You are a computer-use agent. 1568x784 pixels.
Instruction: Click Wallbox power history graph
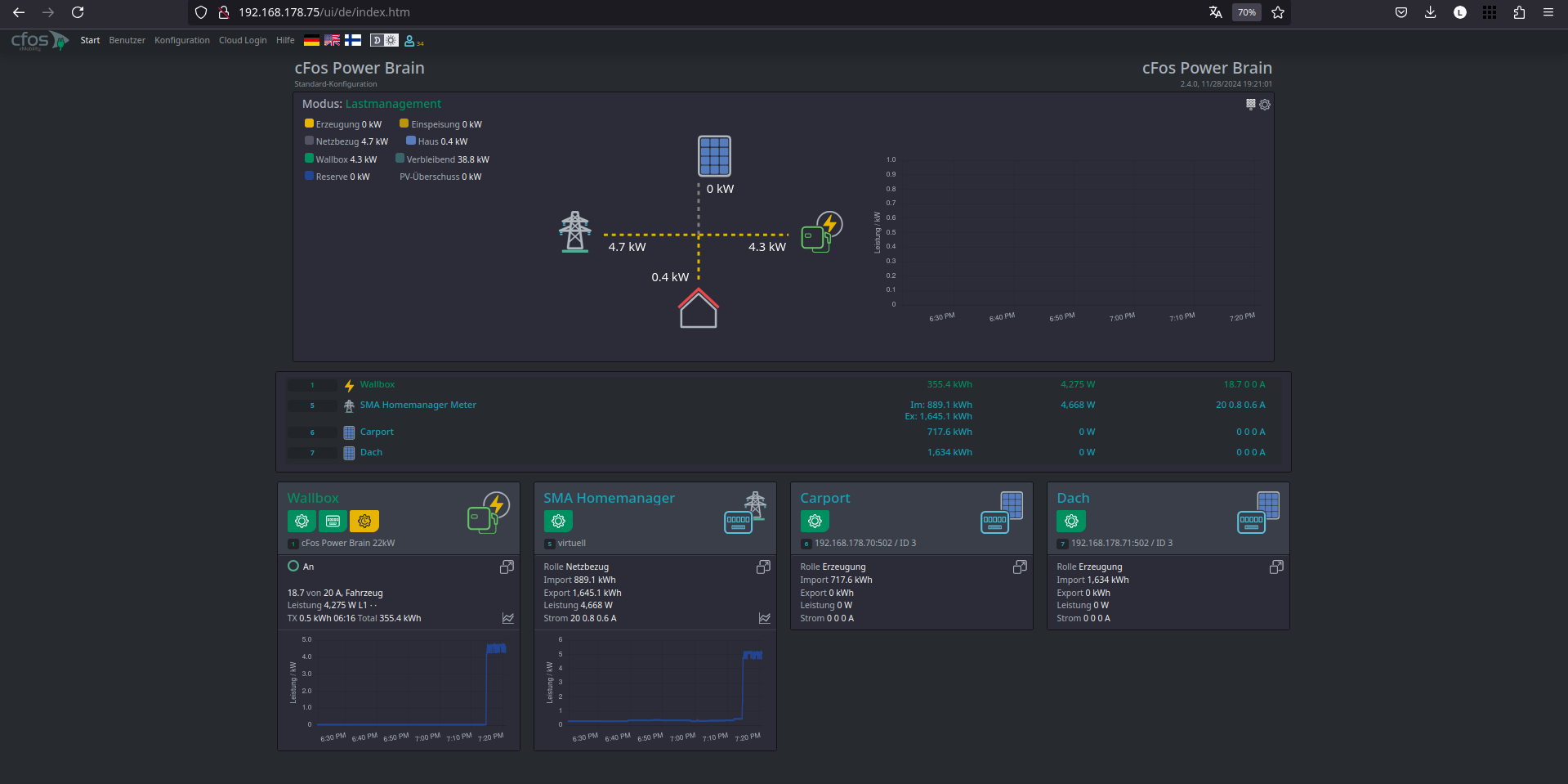(x=399, y=688)
